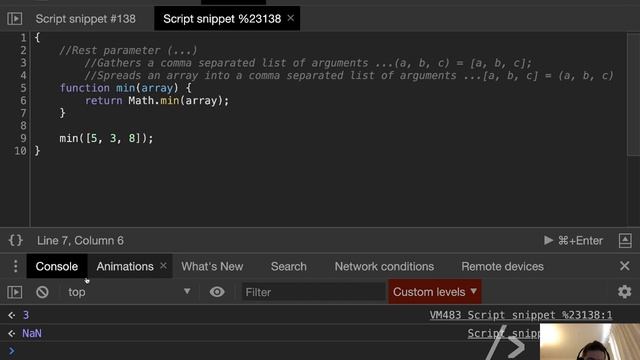This screenshot has width=640, height=360.
Task: Click the '//Rest parameter (...)' comment
Action: tap(128, 50)
